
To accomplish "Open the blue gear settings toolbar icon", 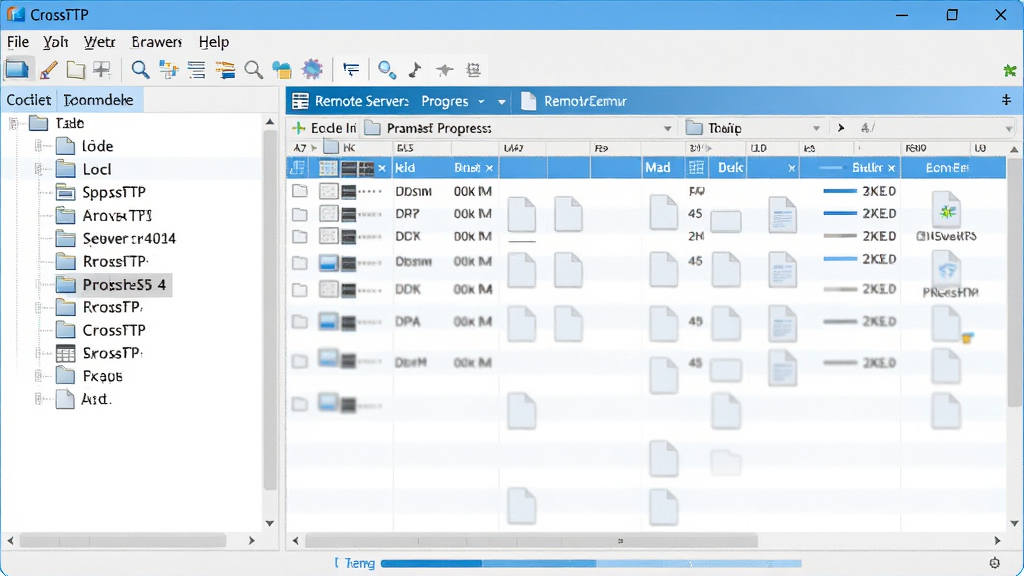I will [x=312, y=69].
